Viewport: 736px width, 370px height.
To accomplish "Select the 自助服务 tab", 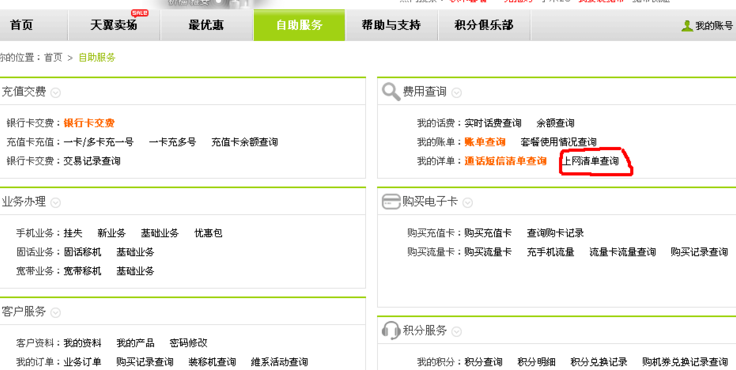I will (x=299, y=25).
